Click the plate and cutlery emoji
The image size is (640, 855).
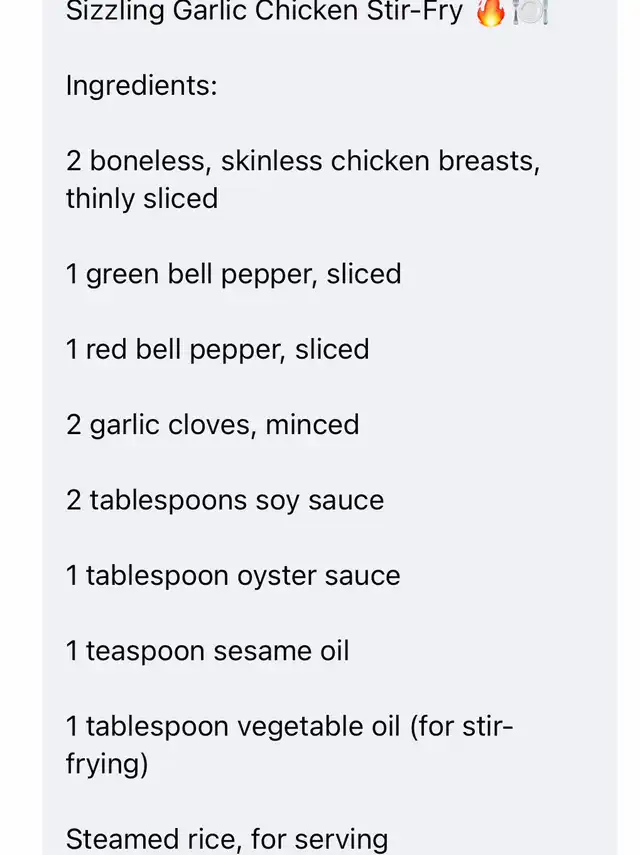[530, 14]
